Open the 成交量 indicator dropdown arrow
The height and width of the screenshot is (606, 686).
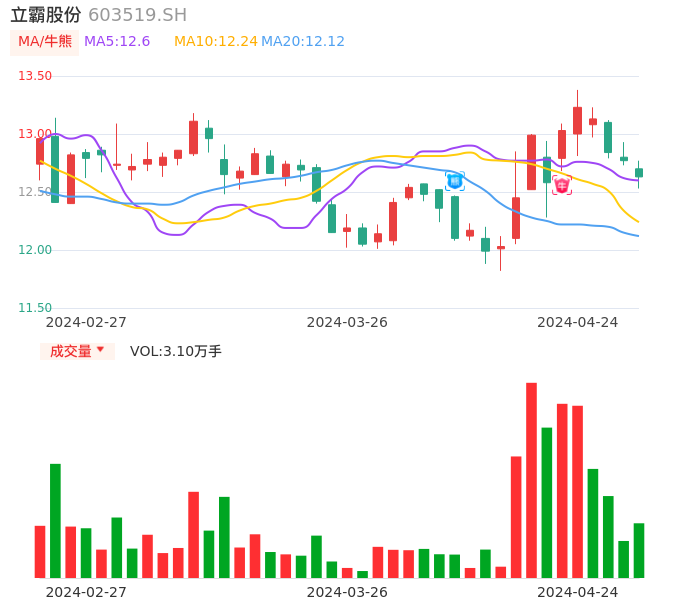click(x=100, y=350)
